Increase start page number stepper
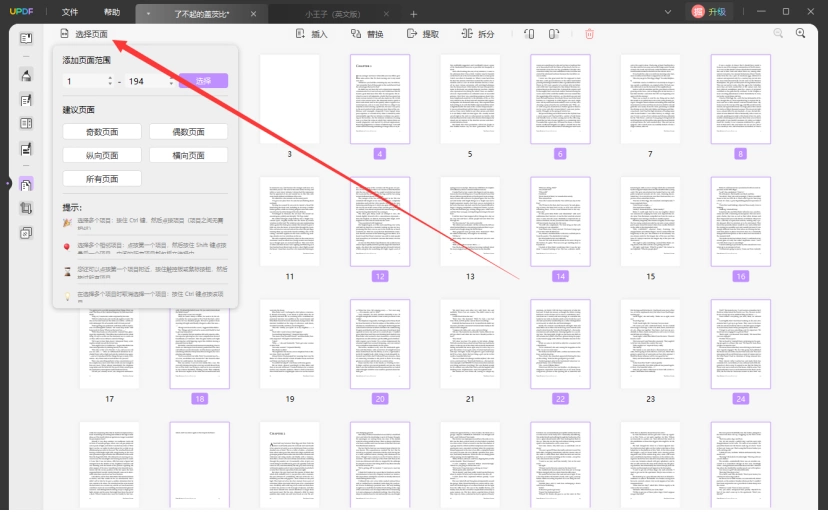The width and height of the screenshot is (828, 513). pos(110,78)
